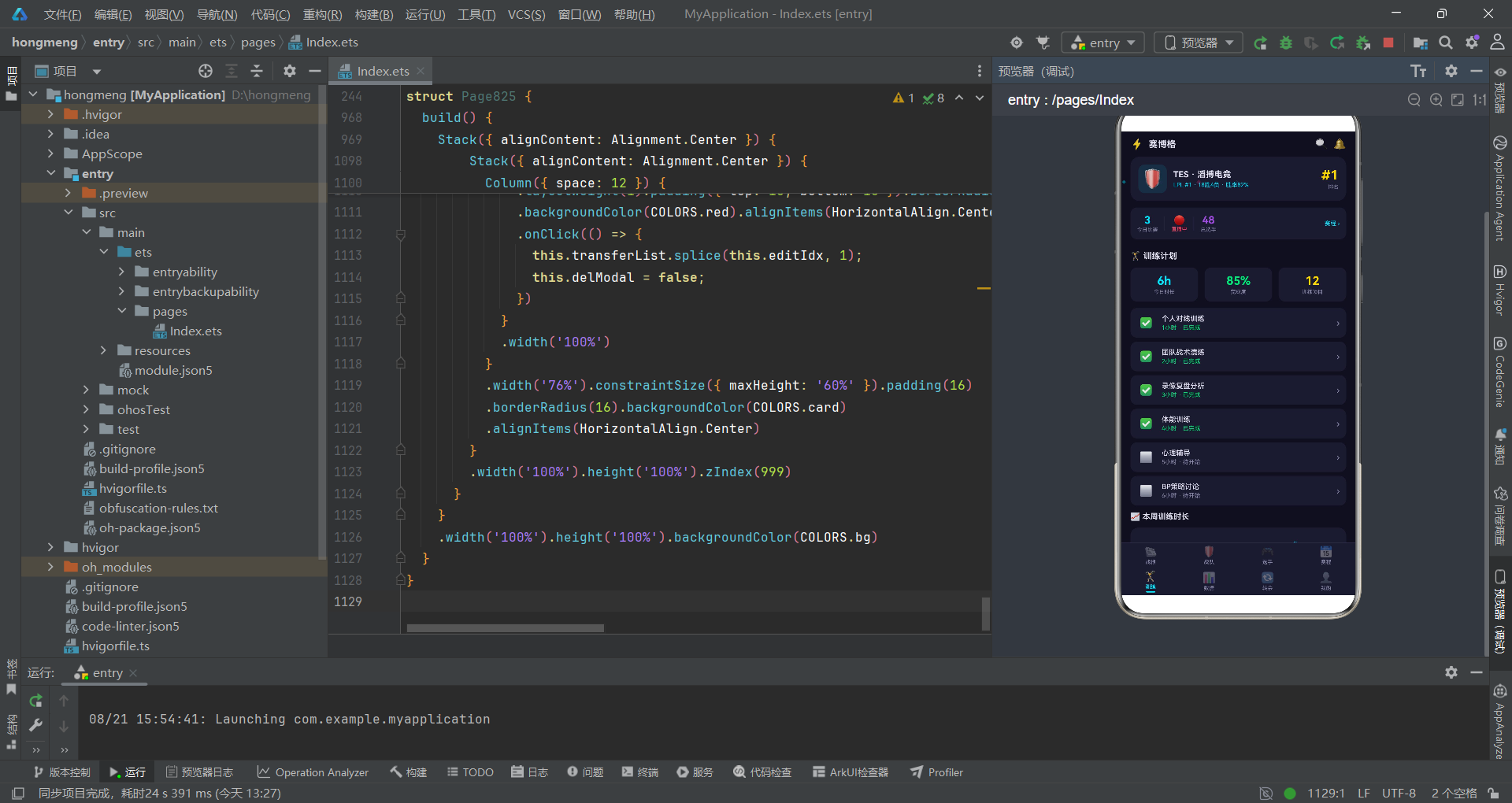Open the Search Everywhere magnifier icon
The height and width of the screenshot is (803, 1512).
click(x=1446, y=43)
